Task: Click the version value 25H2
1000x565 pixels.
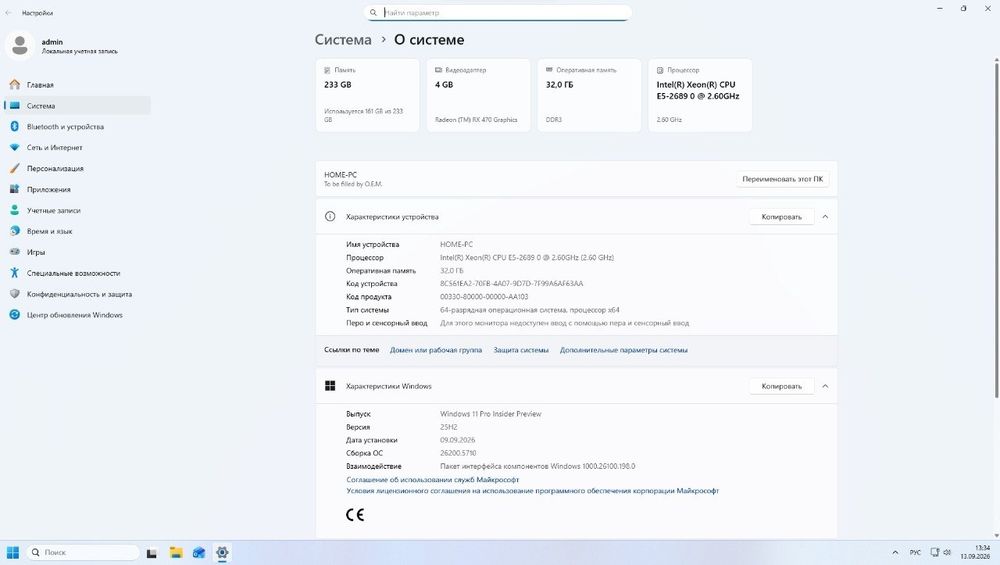Action: (449, 427)
